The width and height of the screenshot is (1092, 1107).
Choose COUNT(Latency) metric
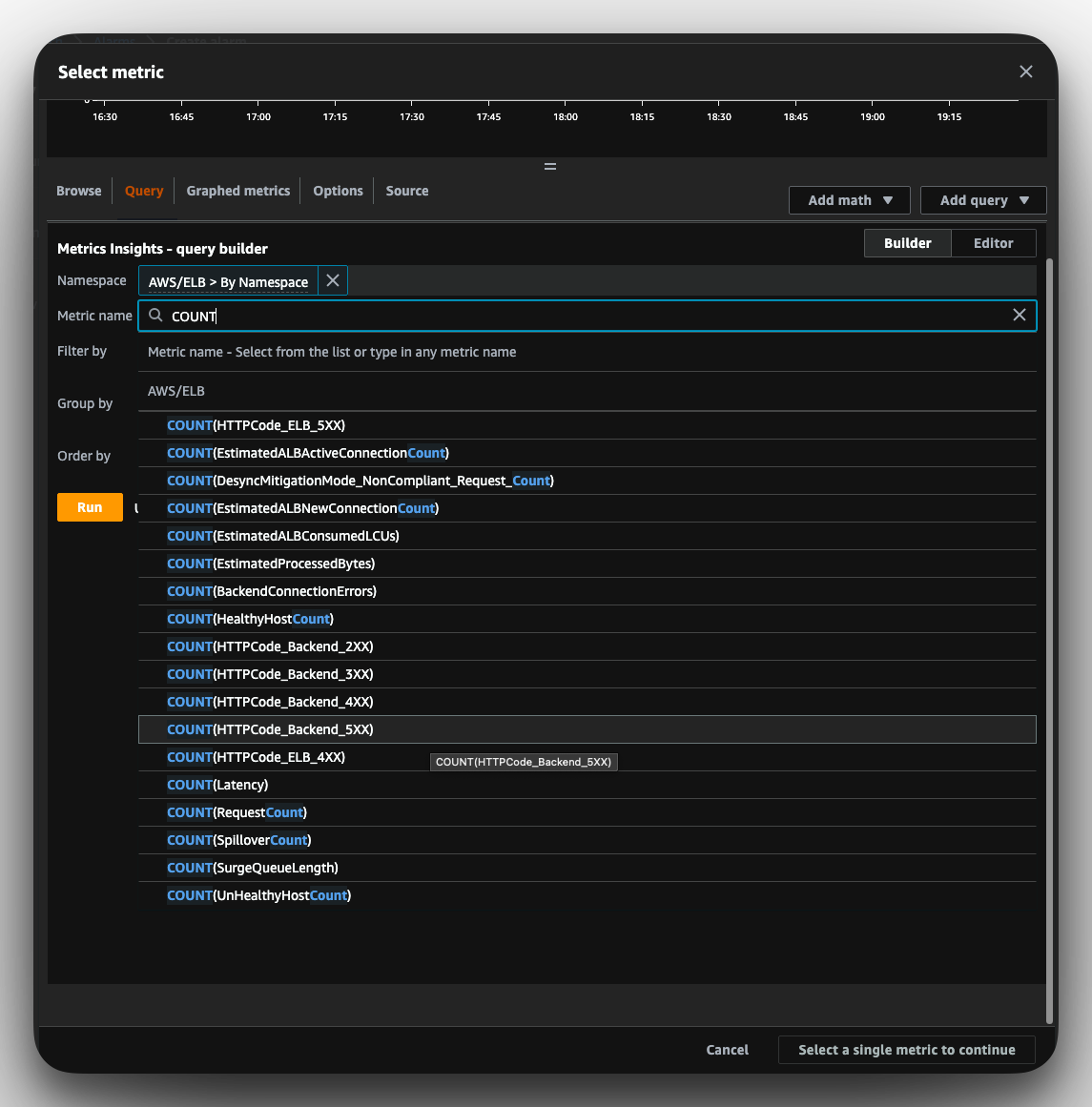pos(587,785)
